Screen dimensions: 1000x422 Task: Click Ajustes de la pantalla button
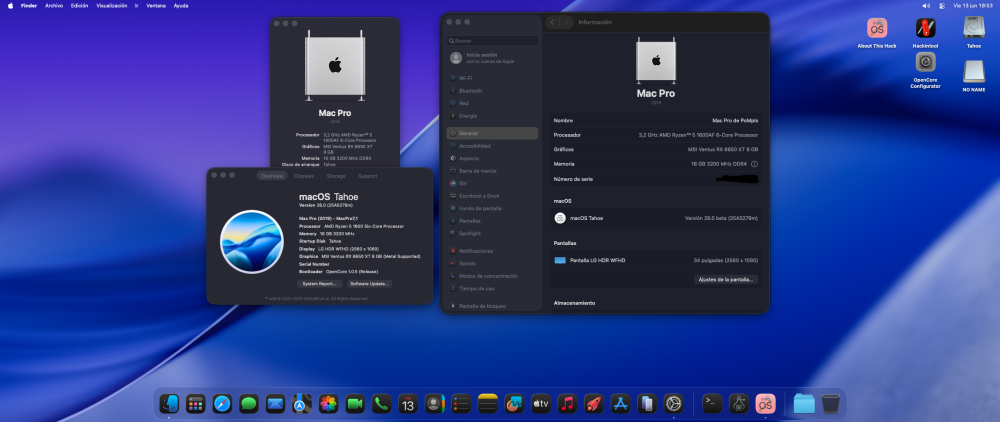click(726, 279)
